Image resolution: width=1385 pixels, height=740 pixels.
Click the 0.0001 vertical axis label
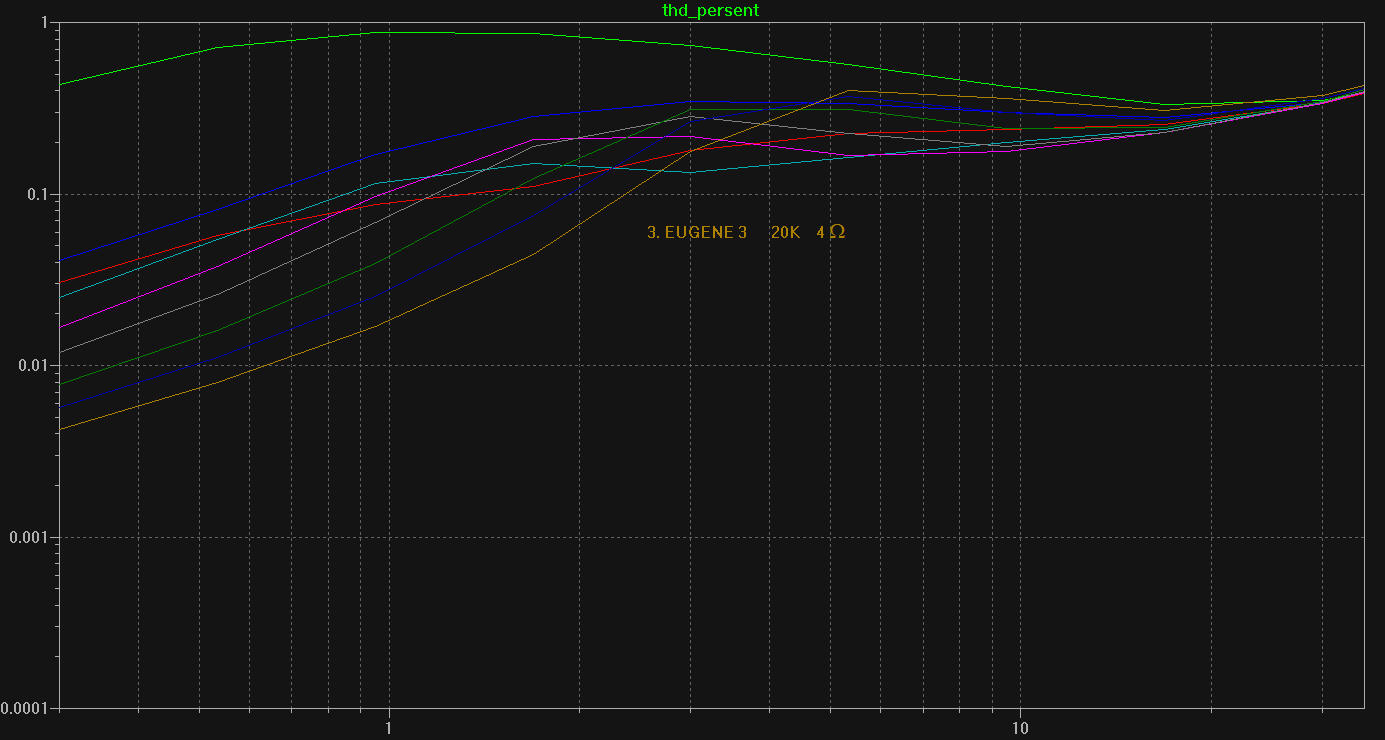(26, 708)
